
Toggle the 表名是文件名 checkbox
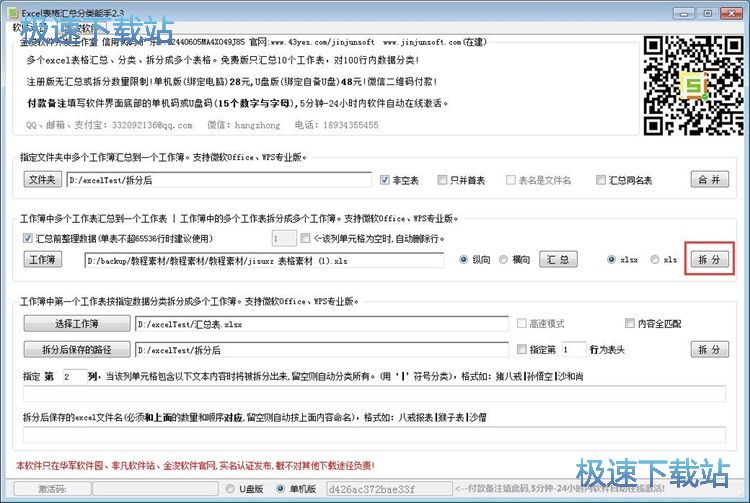511,180
